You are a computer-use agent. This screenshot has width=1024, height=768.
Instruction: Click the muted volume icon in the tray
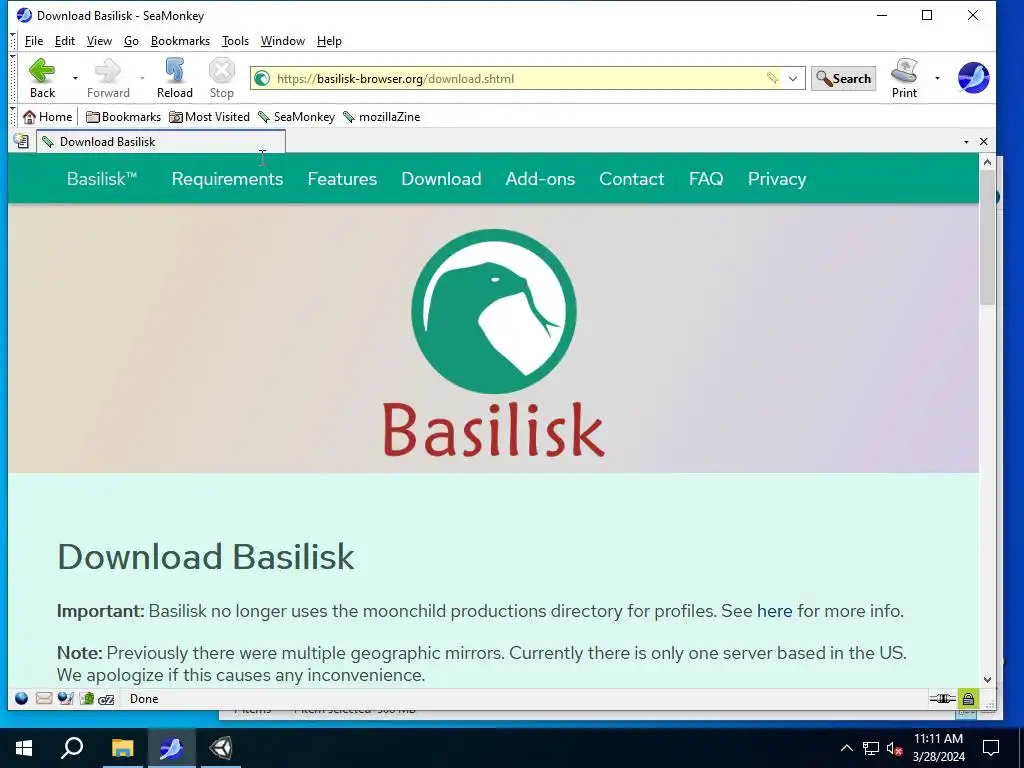click(x=895, y=748)
